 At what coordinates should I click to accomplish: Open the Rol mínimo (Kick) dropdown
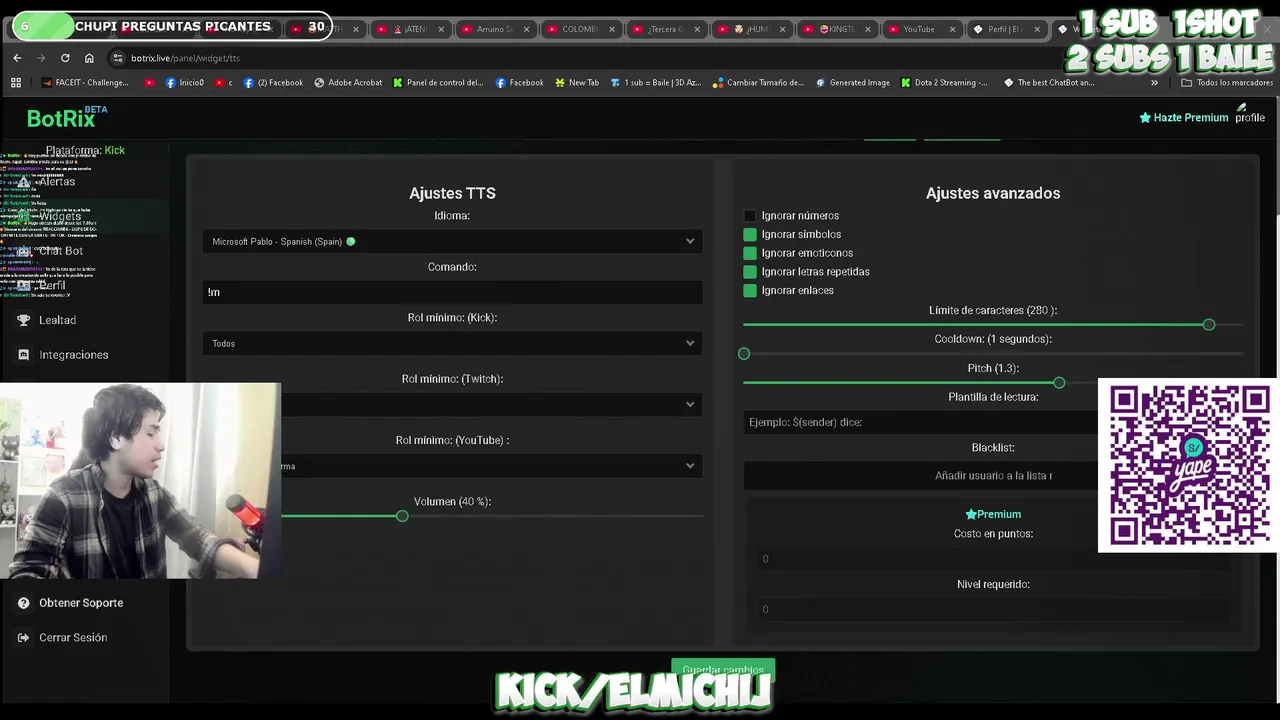click(x=452, y=343)
